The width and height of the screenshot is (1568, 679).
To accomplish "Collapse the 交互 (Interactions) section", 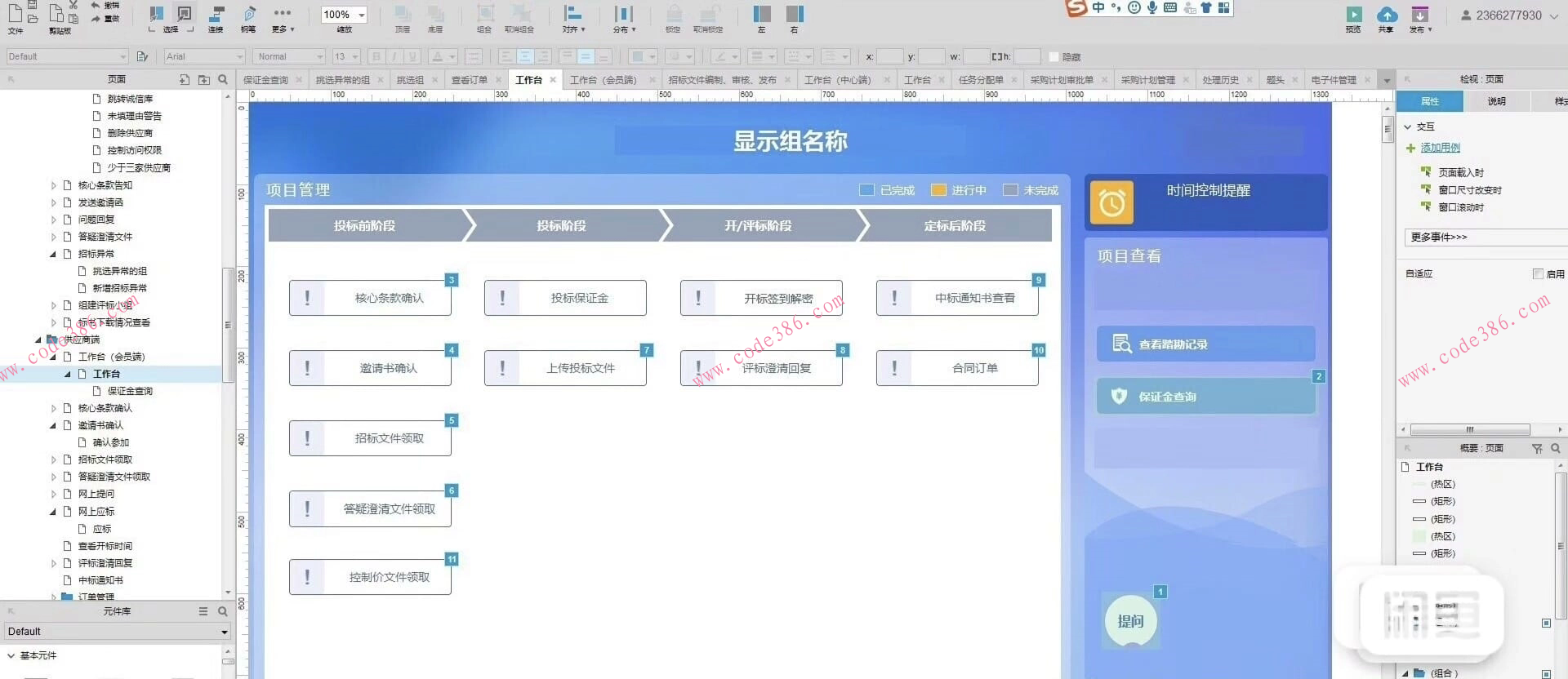I will [1408, 126].
